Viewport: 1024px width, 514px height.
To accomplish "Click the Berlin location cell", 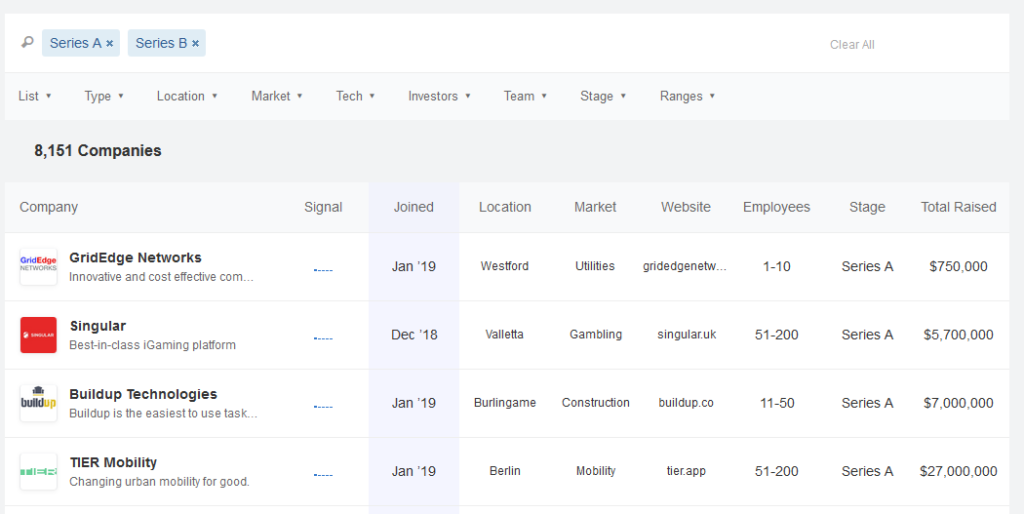I will [505, 471].
